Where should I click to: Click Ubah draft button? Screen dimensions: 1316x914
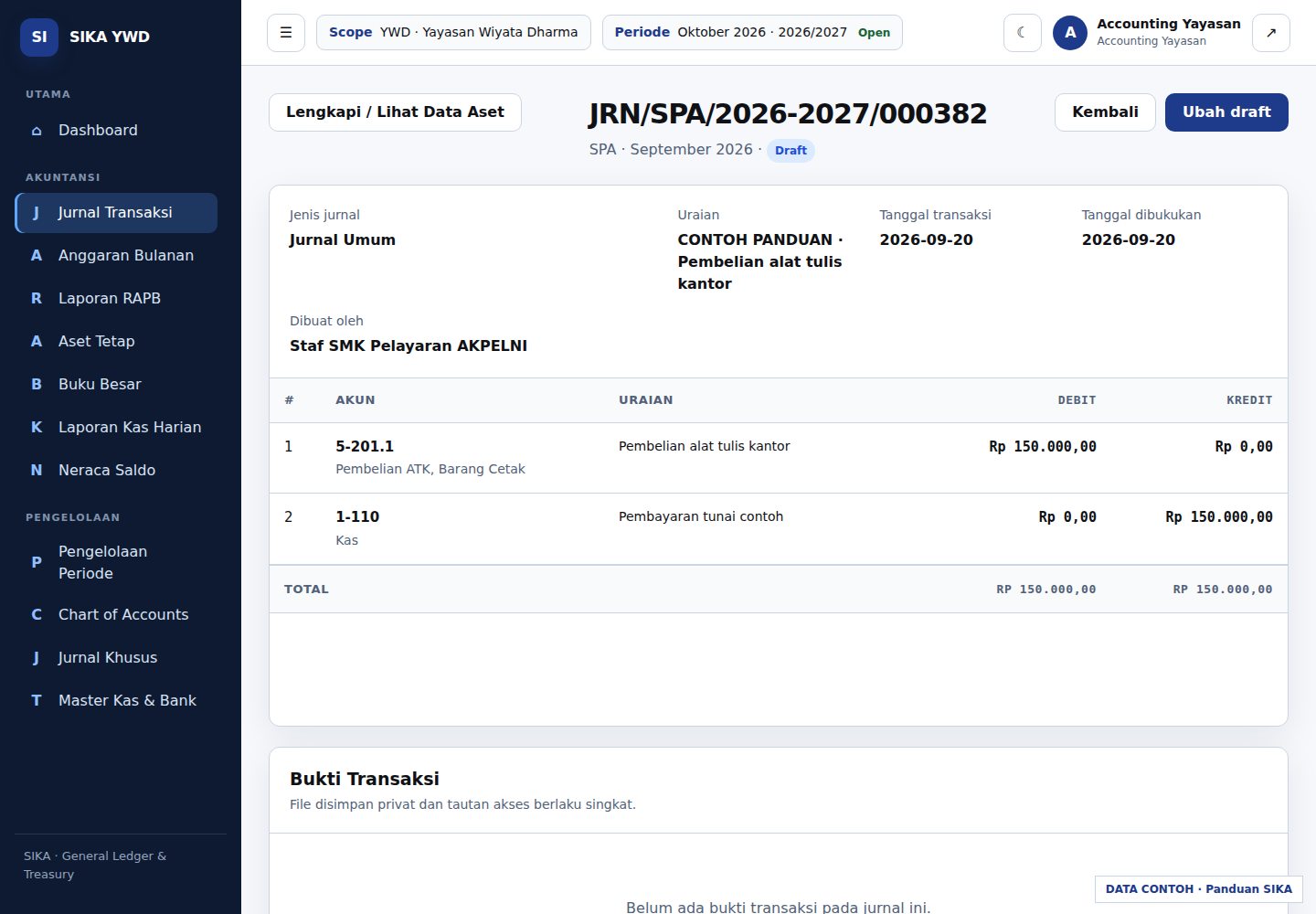click(1226, 112)
